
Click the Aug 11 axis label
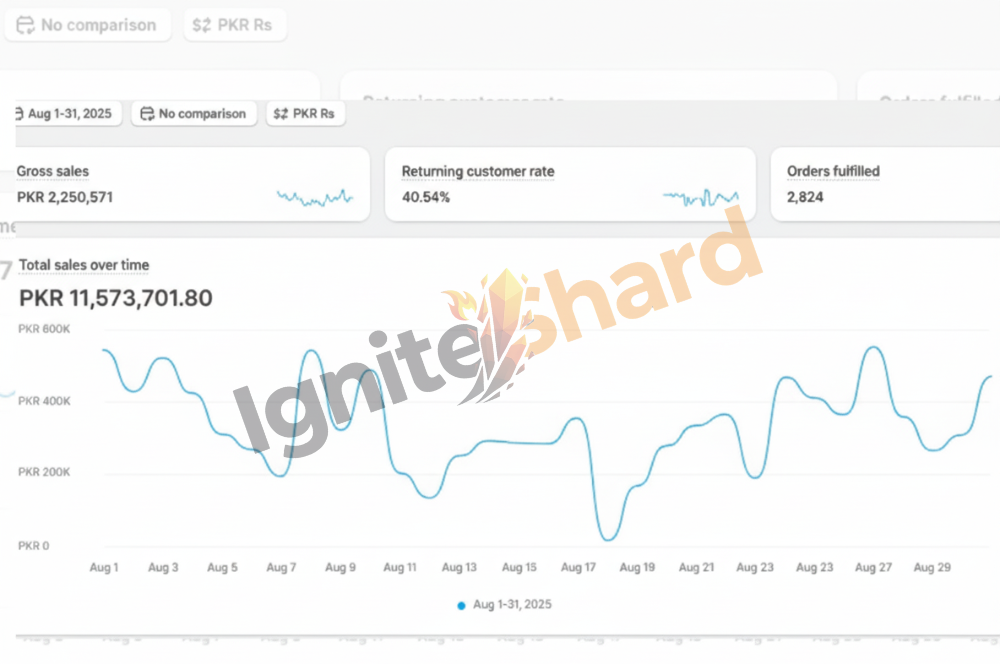[x=400, y=567]
